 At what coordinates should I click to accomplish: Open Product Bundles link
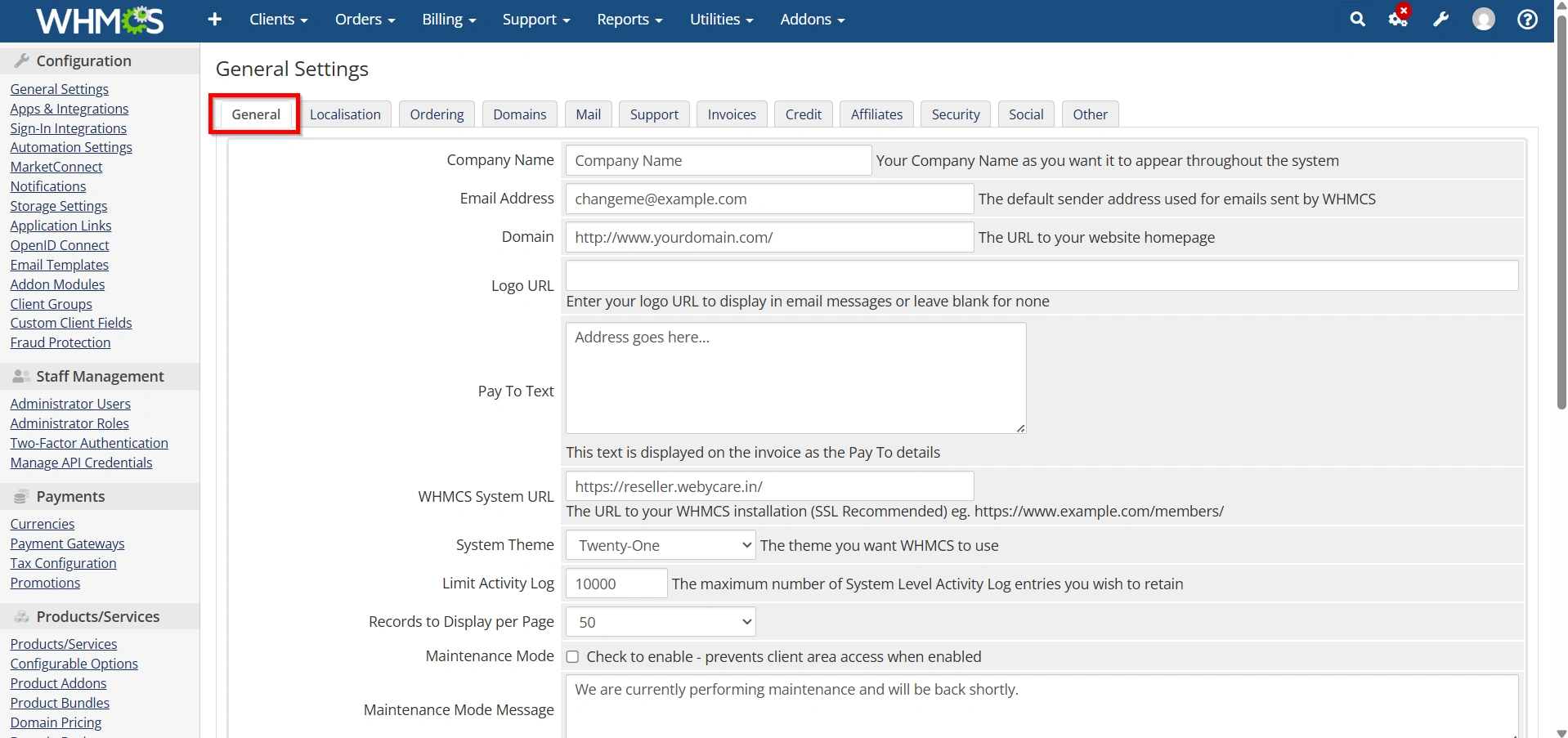click(60, 703)
